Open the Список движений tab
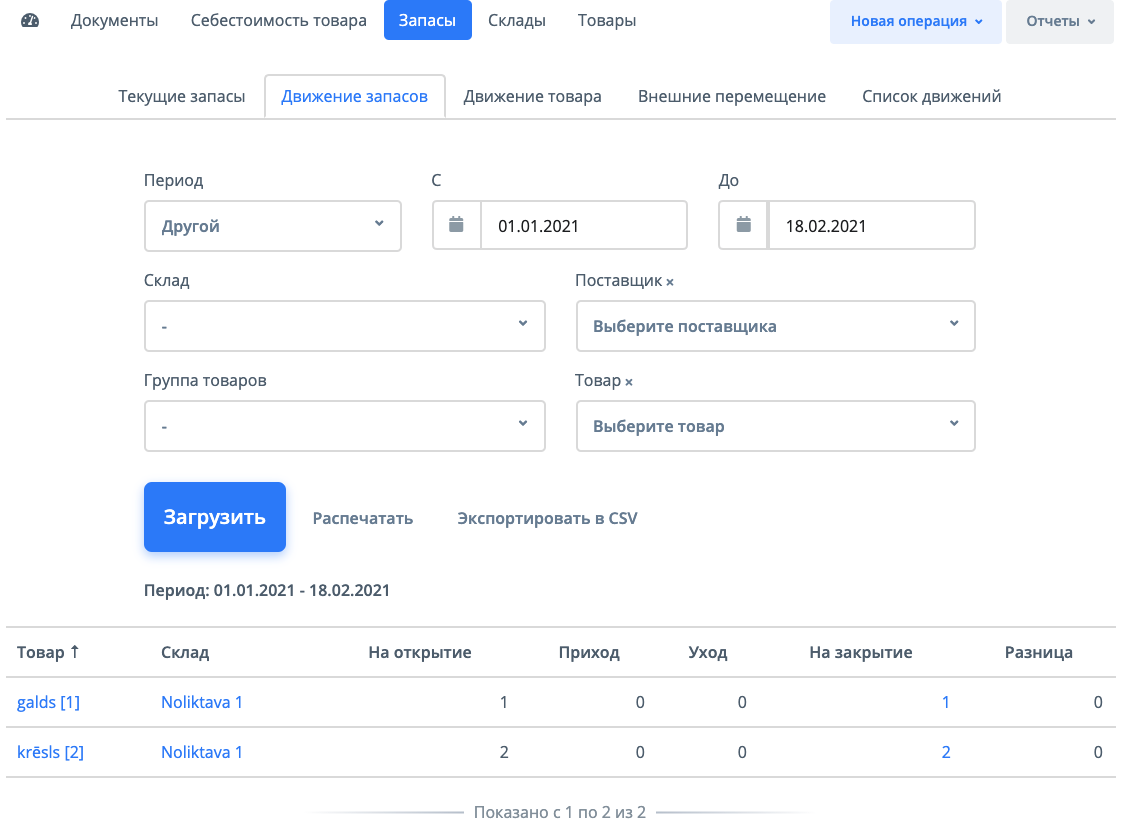Viewport: 1142px width, 828px height. [x=931, y=96]
